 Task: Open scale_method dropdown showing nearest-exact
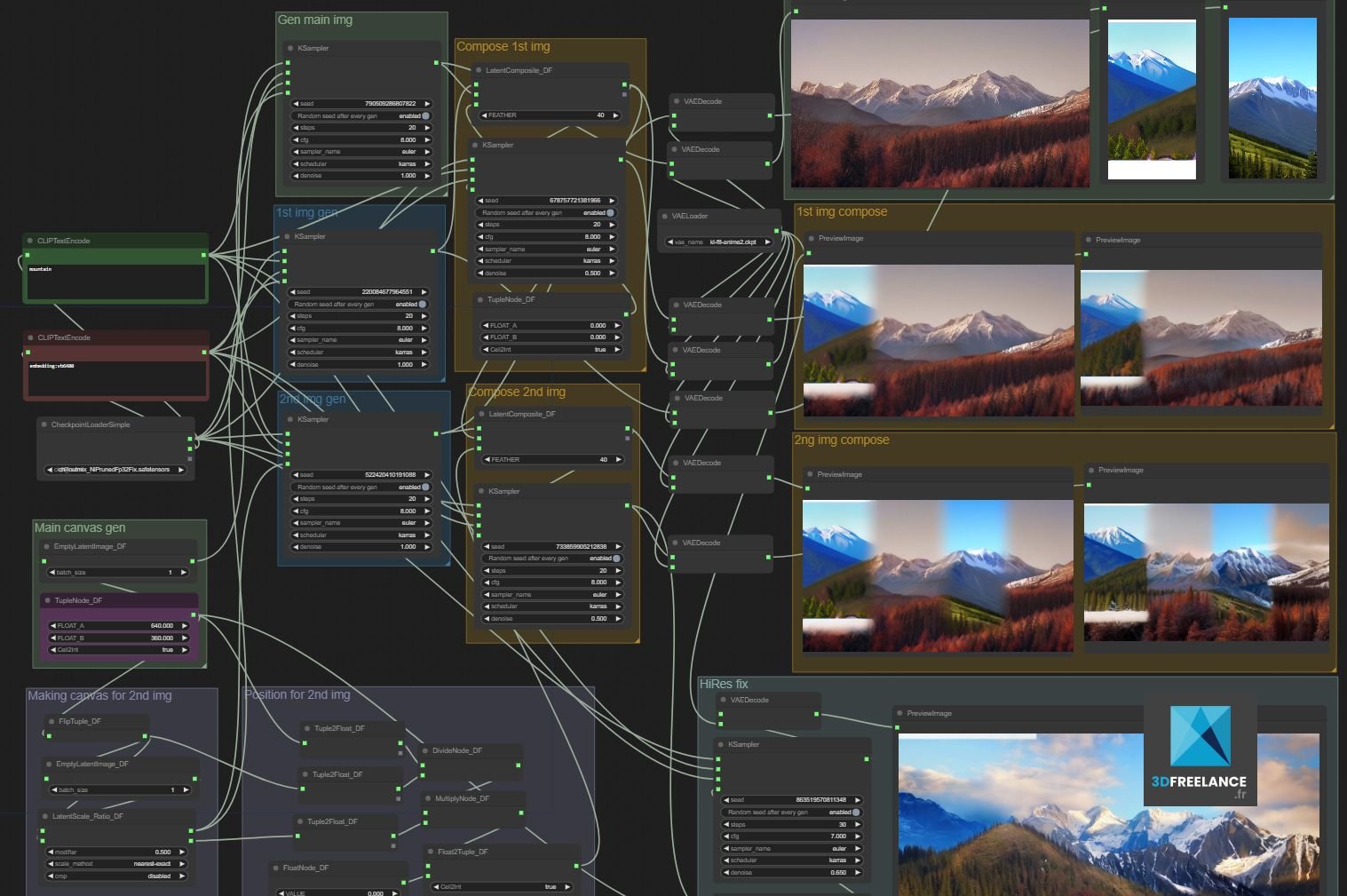[x=115, y=863]
